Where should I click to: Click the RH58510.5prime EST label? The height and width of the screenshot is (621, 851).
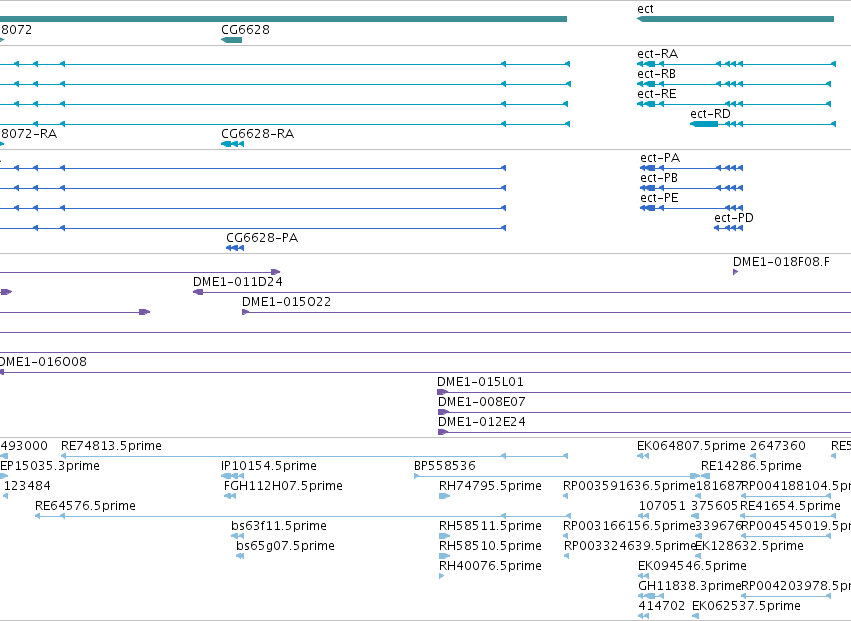click(x=490, y=546)
